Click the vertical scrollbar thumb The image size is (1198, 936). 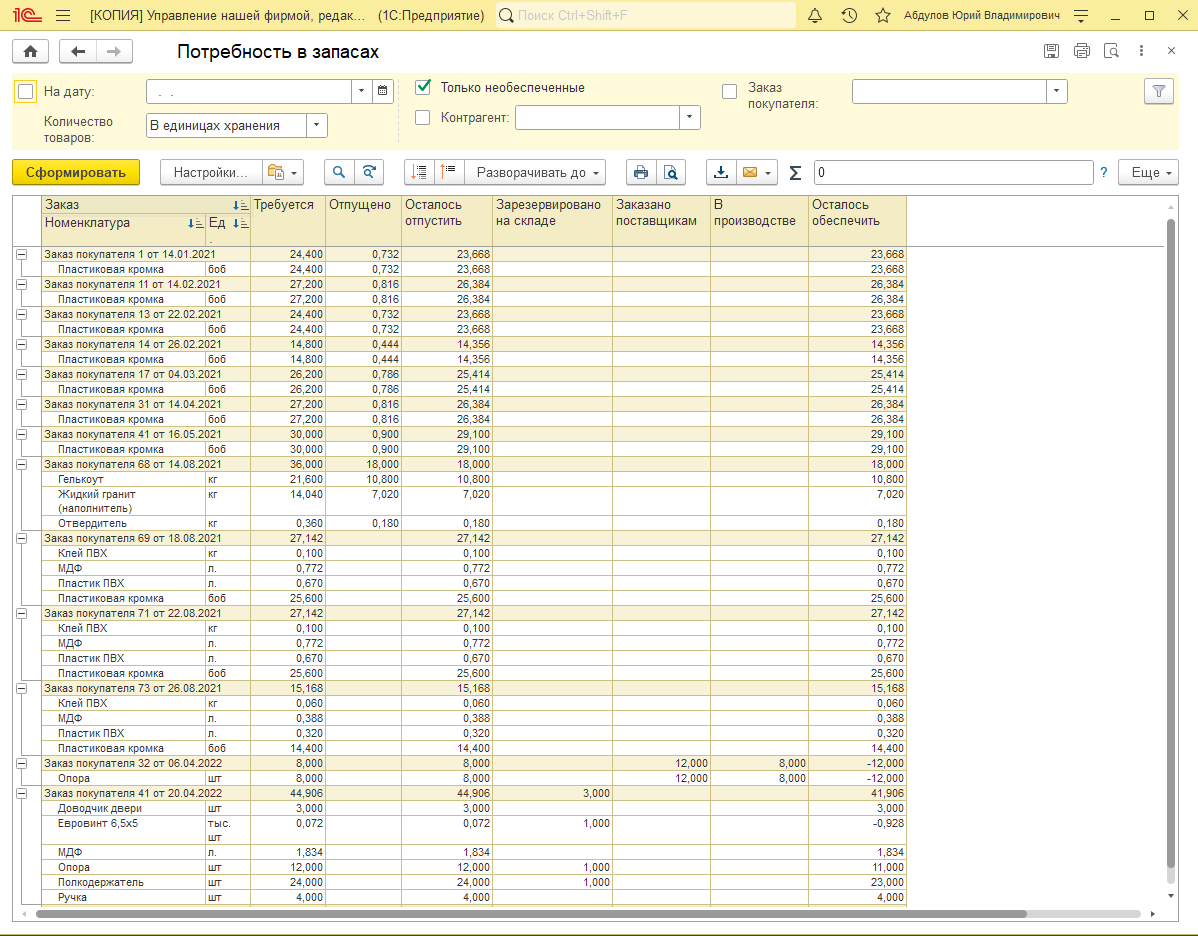(x=1172, y=544)
